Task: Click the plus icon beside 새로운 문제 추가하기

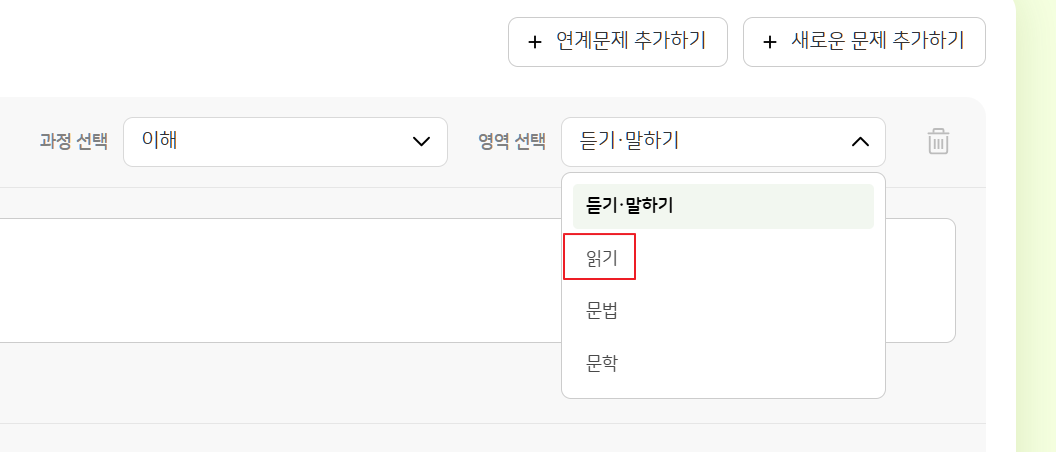Action: click(x=770, y=42)
